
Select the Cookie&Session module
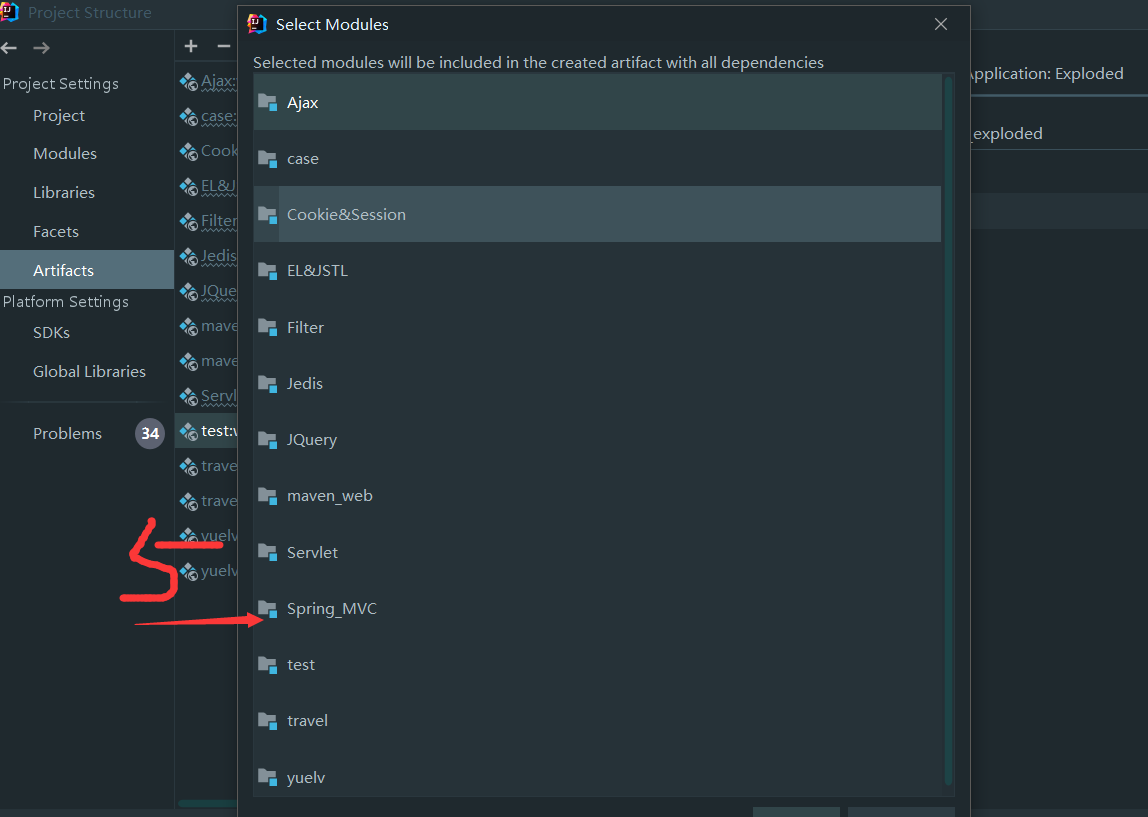point(346,214)
